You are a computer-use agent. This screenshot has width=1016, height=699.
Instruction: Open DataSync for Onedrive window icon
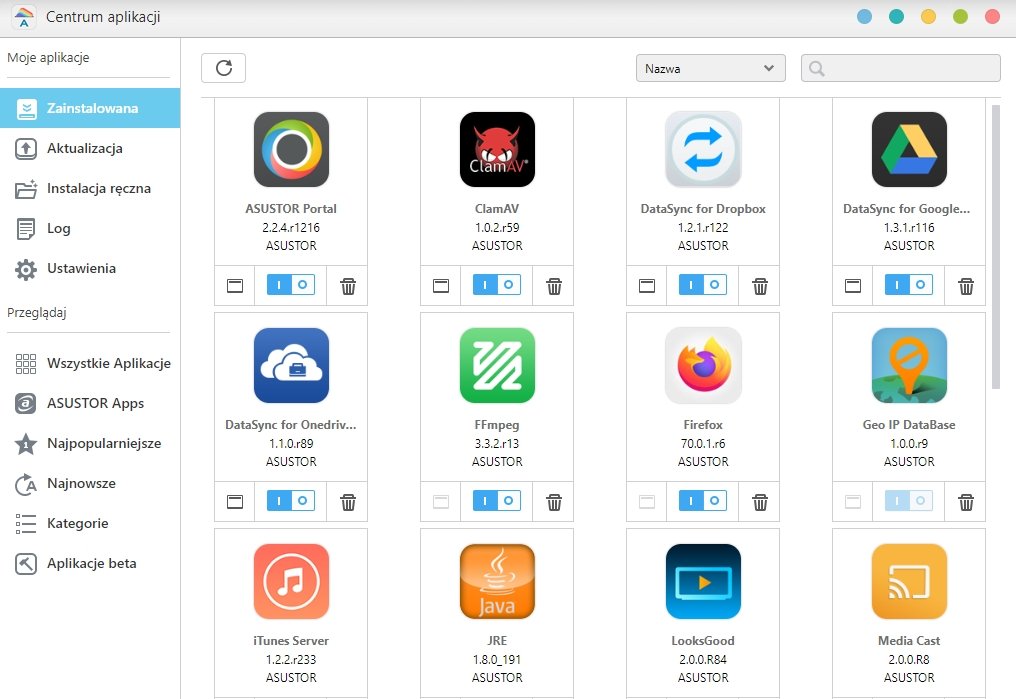[235, 502]
